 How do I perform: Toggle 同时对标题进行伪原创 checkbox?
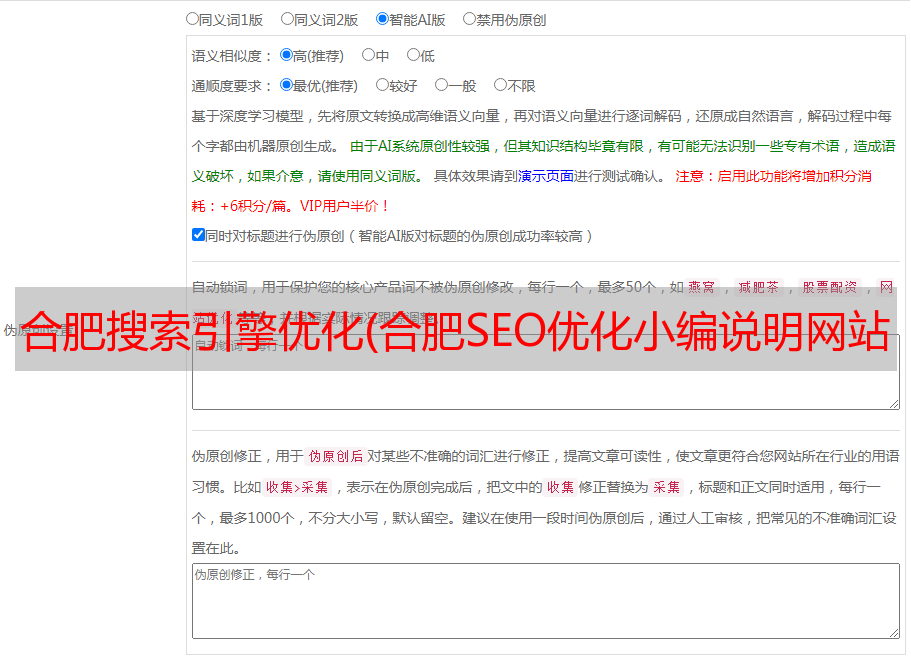coord(198,235)
